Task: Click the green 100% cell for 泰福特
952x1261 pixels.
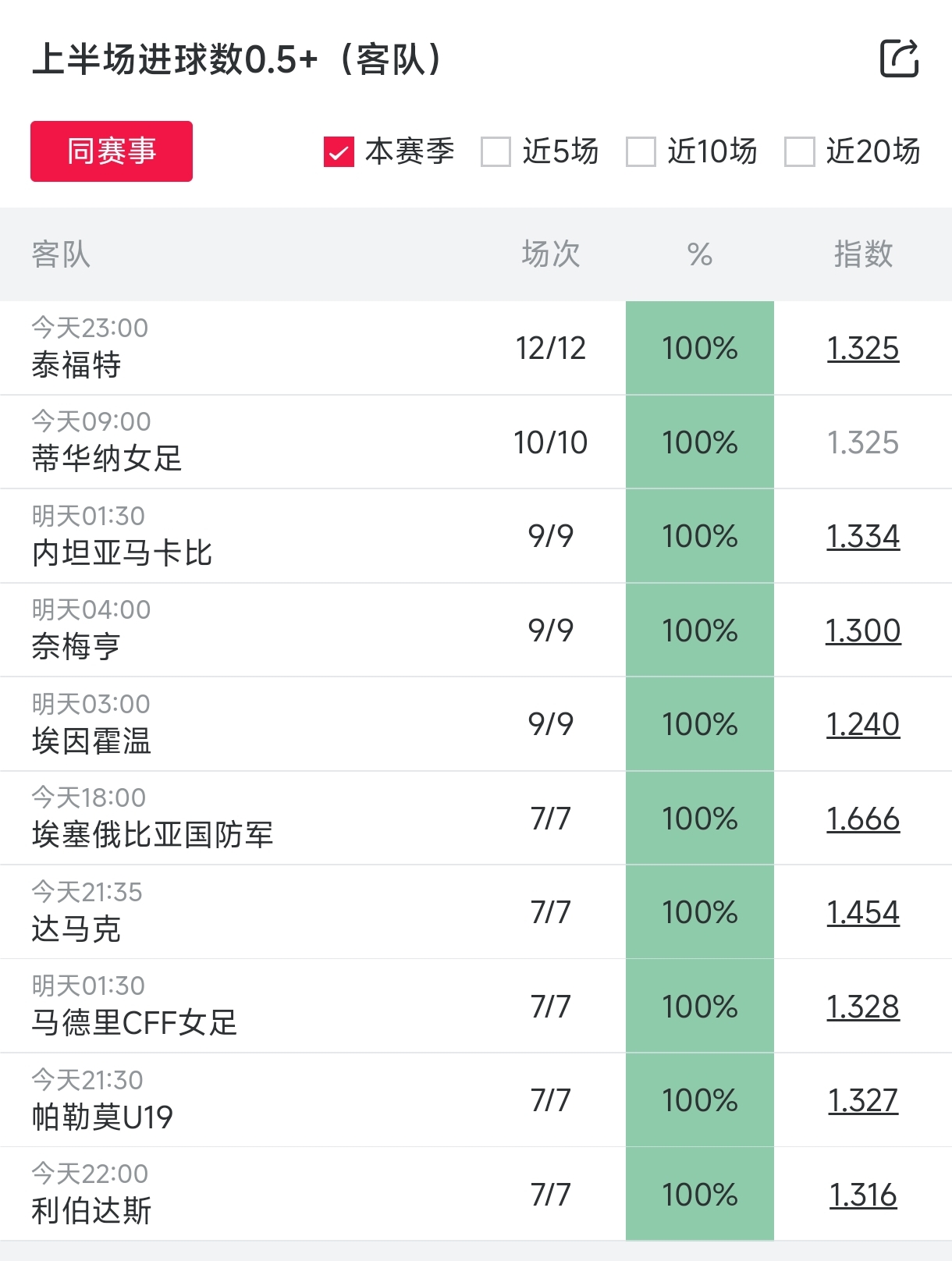Action: (x=700, y=348)
